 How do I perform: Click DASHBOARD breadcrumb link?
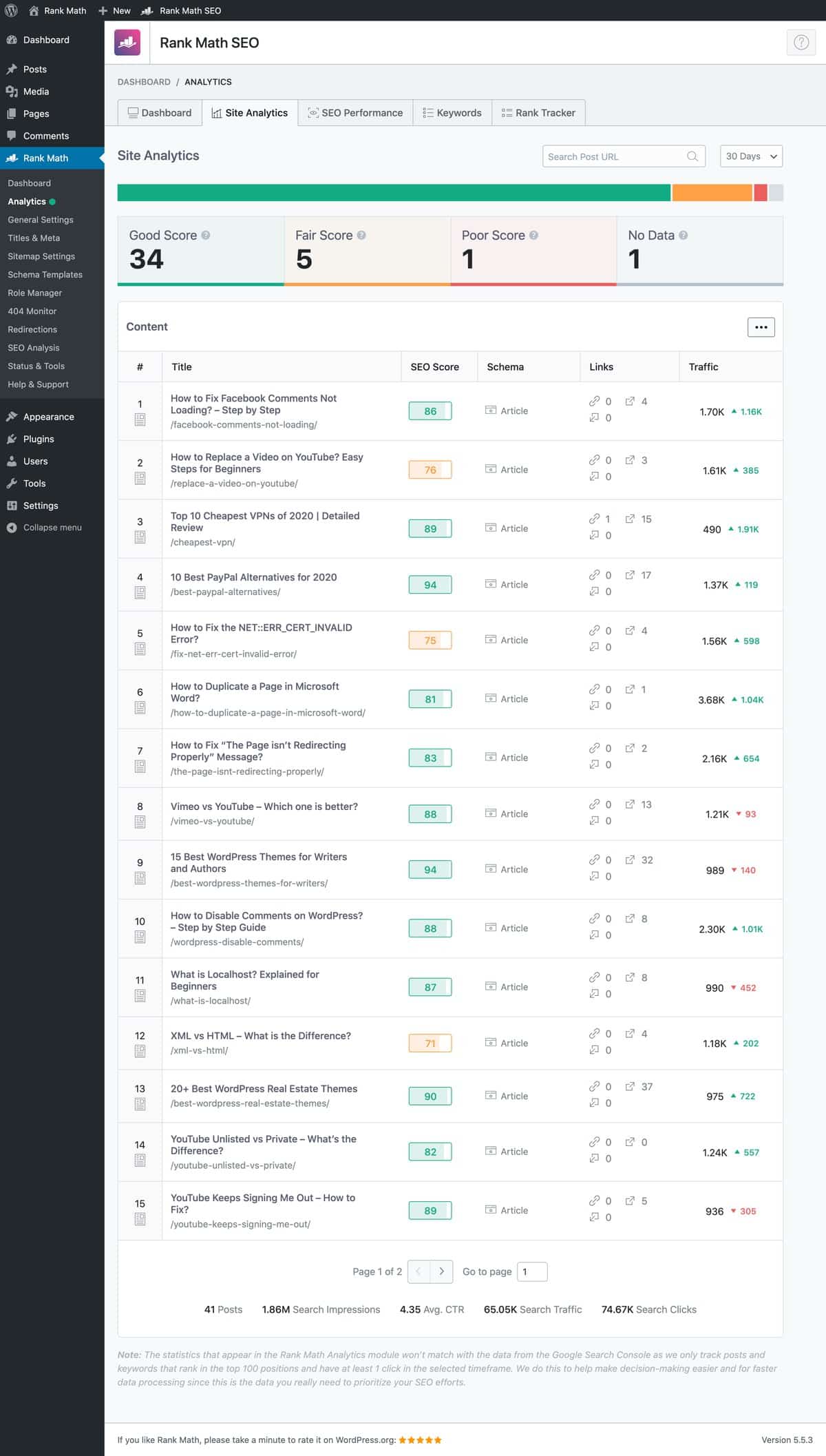pyautogui.click(x=144, y=82)
